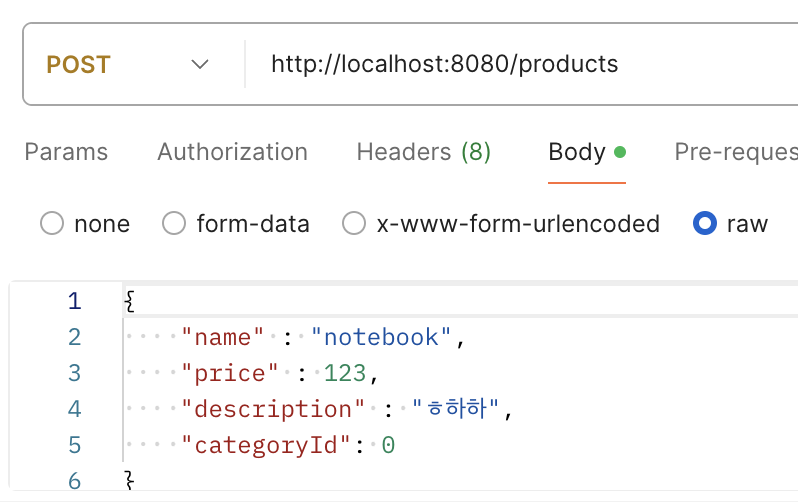The width and height of the screenshot is (798, 502).
Task: Open the Headers (8) tab
Action: pyautogui.click(x=423, y=152)
